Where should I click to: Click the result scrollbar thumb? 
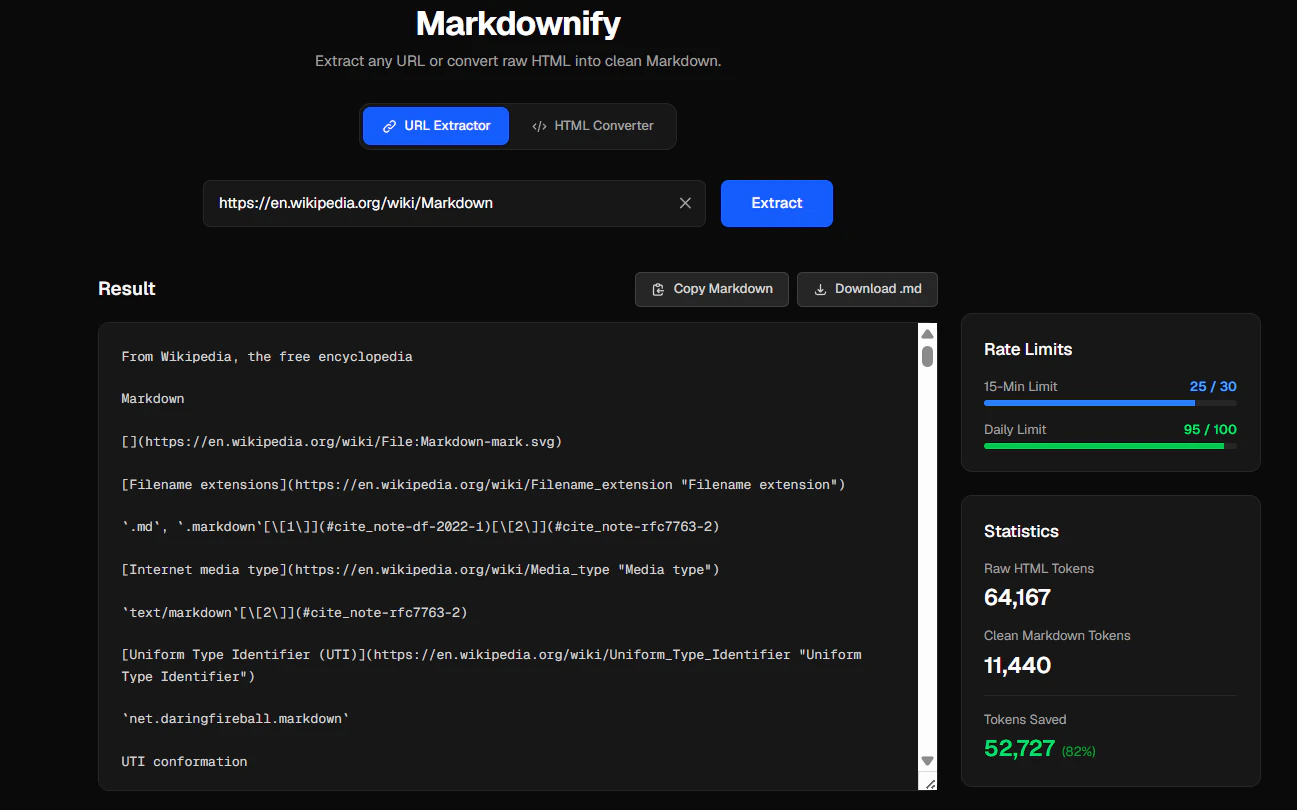(927, 356)
